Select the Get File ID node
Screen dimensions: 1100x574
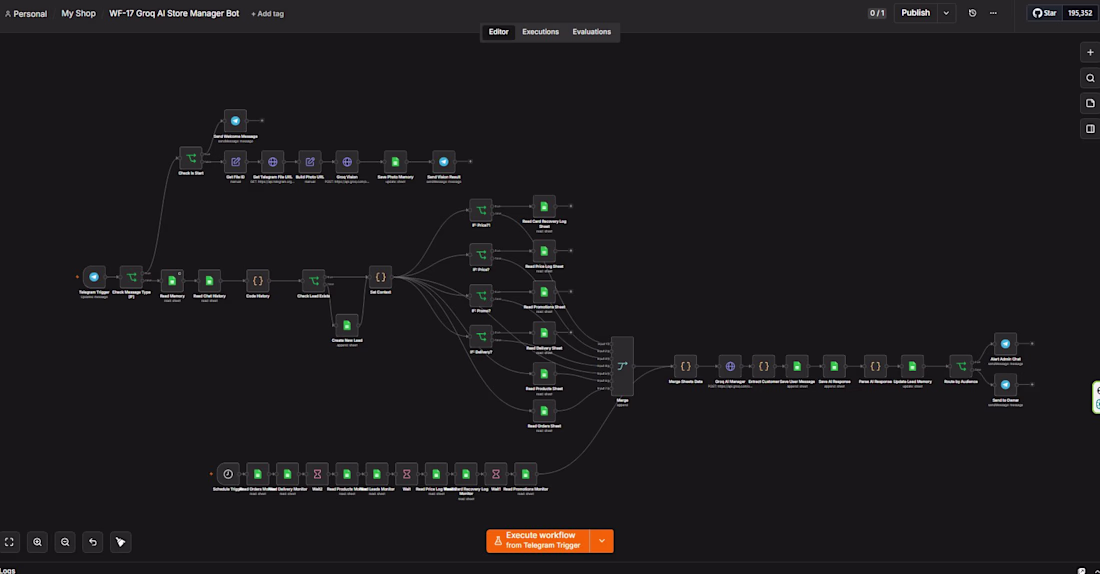(236, 162)
